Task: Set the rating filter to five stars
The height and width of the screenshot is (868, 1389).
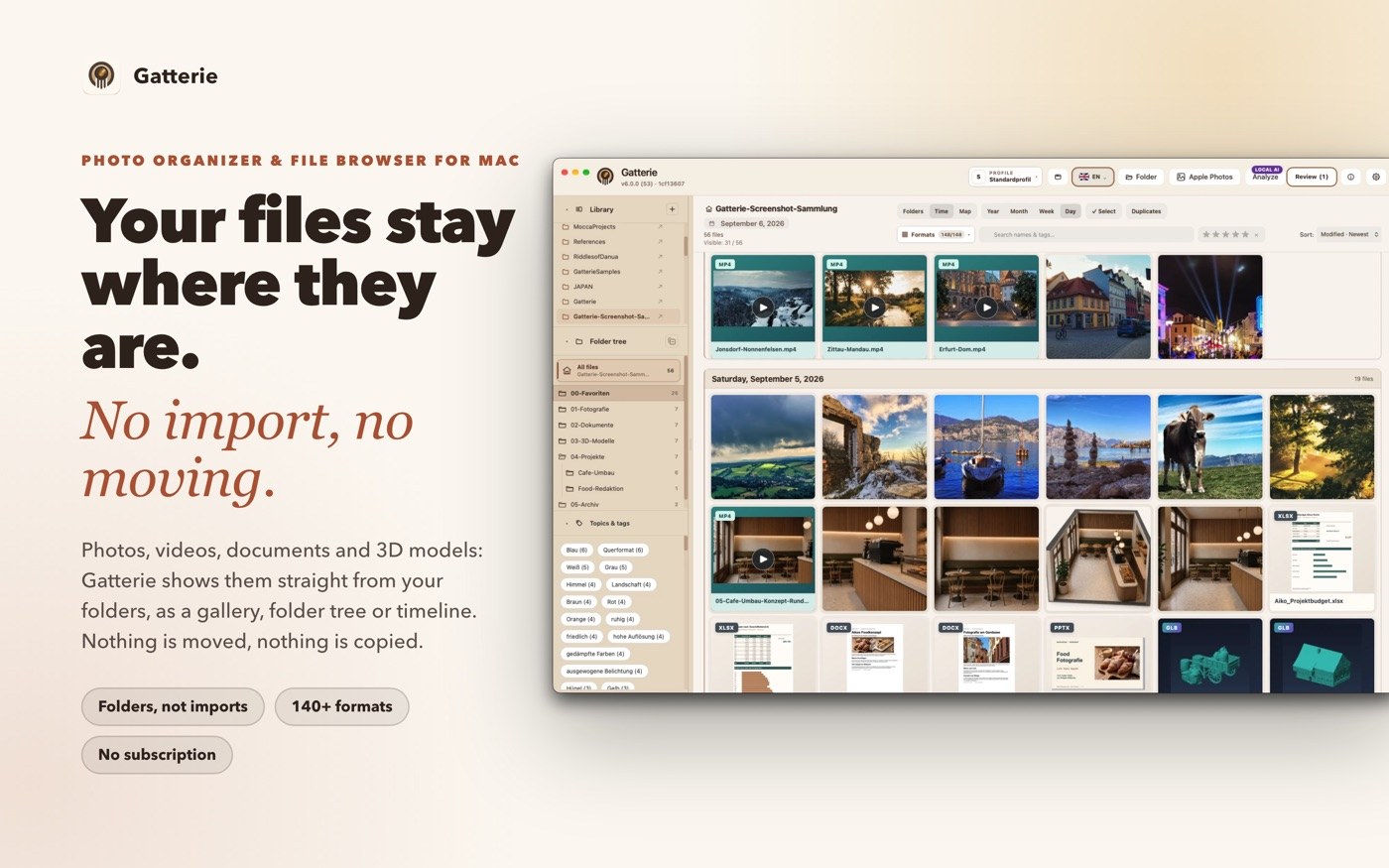Action: [x=1245, y=235]
